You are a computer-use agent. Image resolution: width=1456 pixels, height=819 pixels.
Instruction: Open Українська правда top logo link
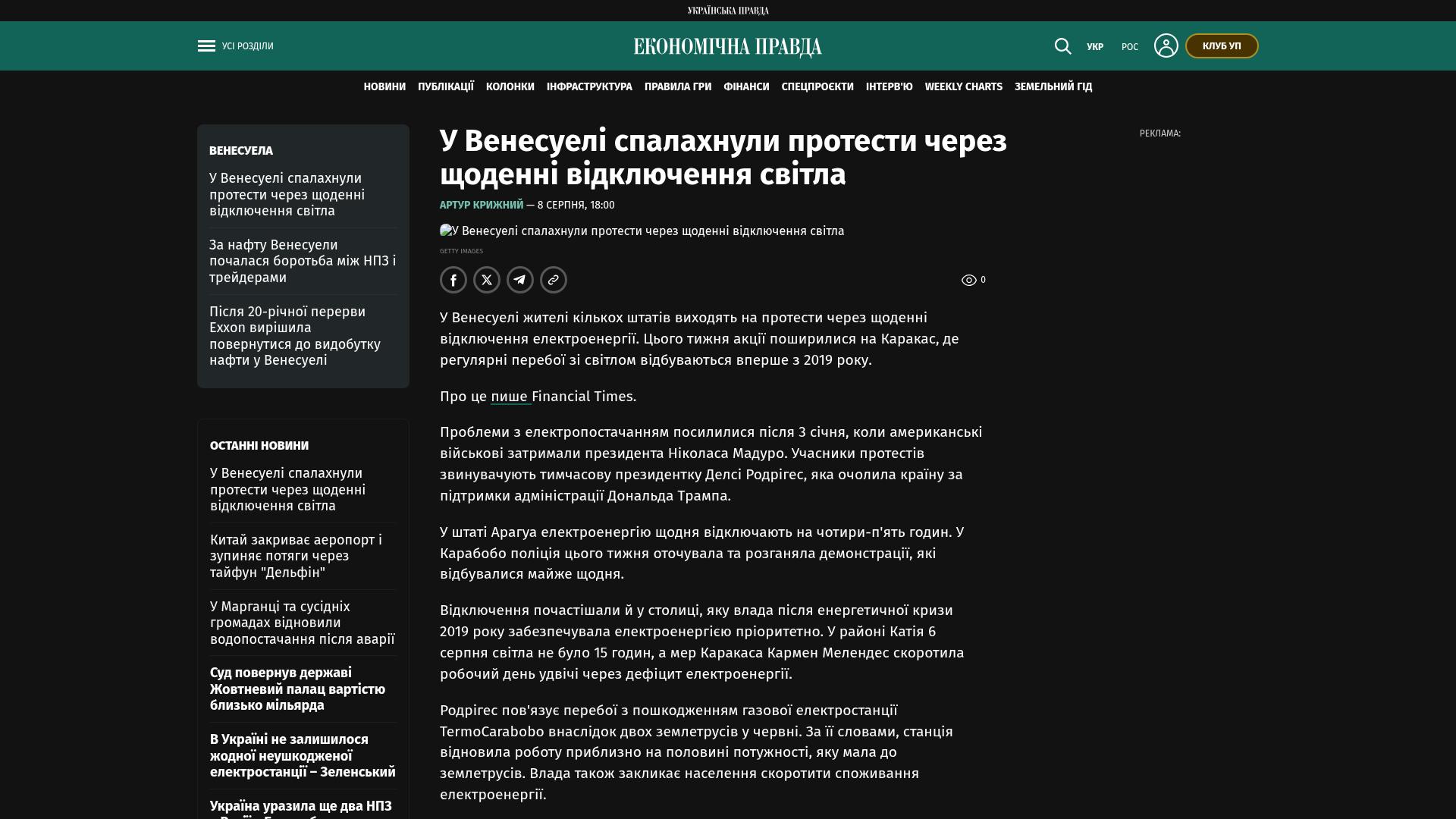(x=728, y=11)
